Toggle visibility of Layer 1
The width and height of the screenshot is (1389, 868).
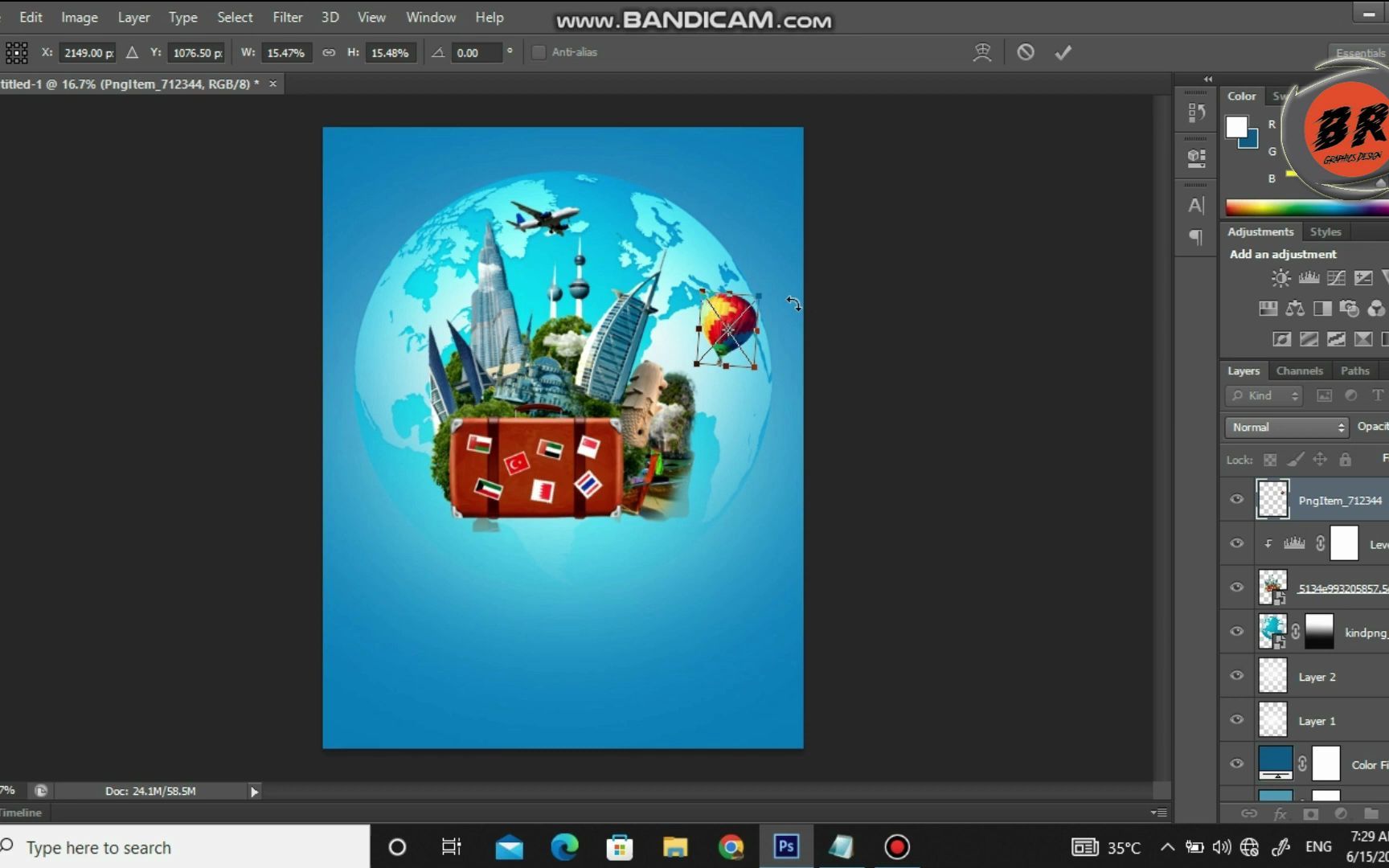pos(1237,720)
